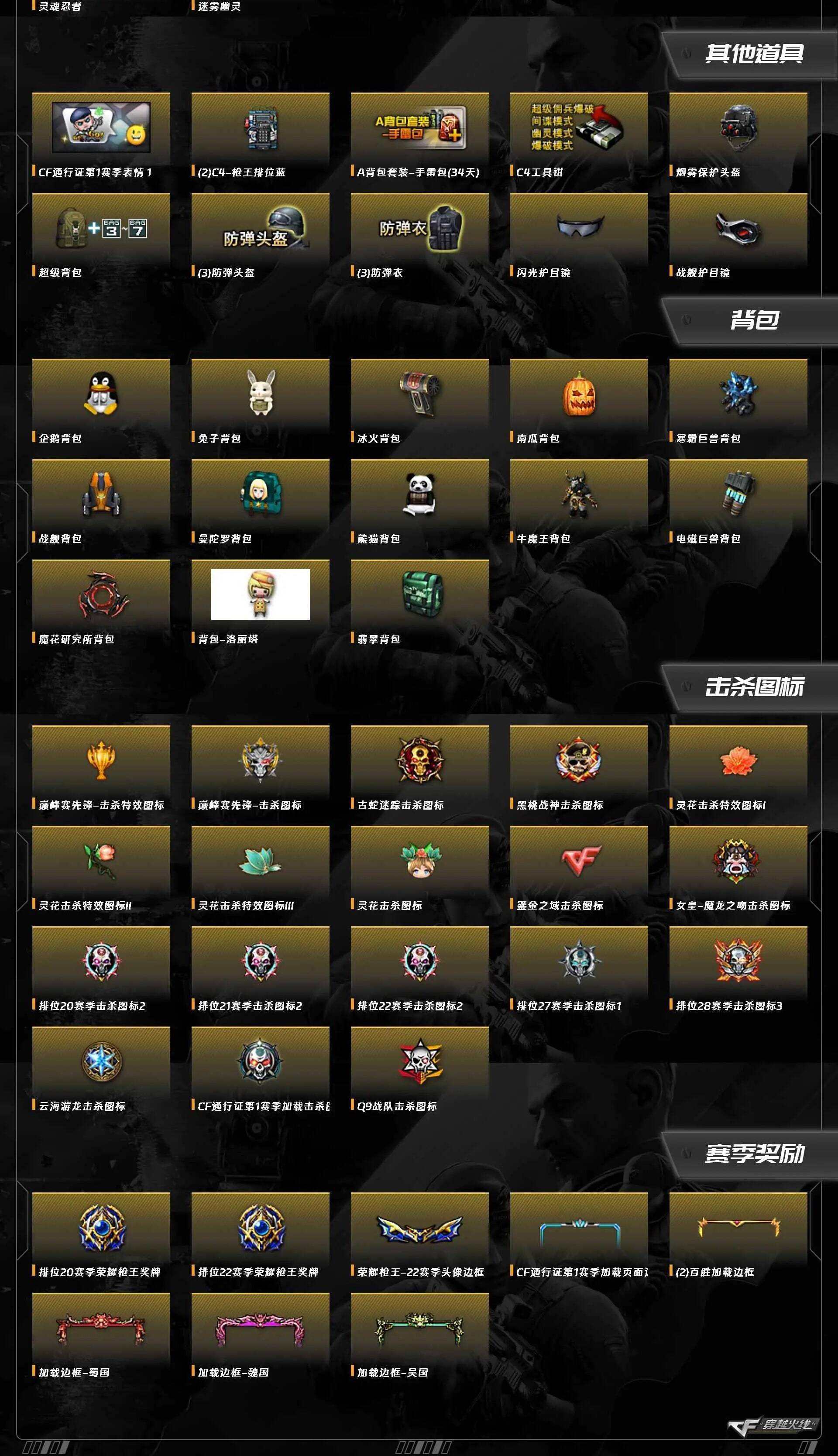Image resolution: width=838 pixels, height=1456 pixels.
Task: Click the 背包-洛丽塔 thumbnail image
Action: [x=260, y=594]
